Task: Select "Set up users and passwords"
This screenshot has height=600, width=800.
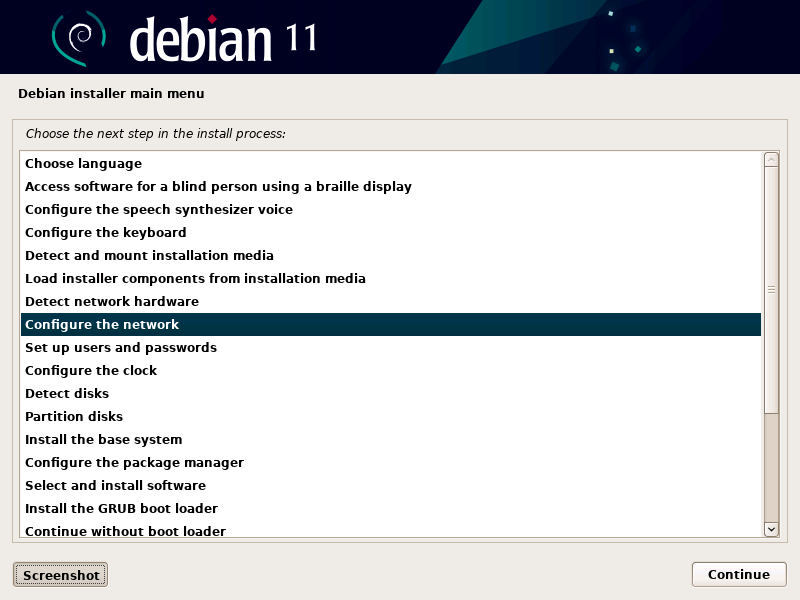Action: 391,347
